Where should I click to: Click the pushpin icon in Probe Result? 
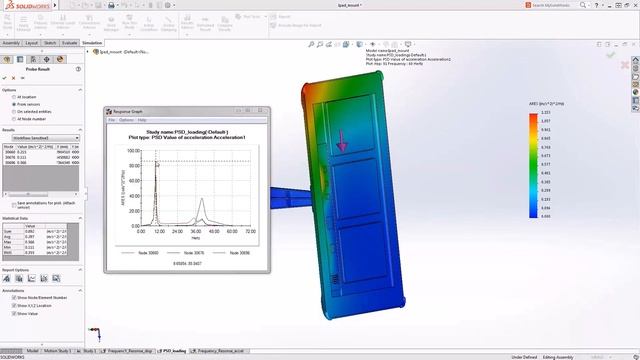click(22, 78)
